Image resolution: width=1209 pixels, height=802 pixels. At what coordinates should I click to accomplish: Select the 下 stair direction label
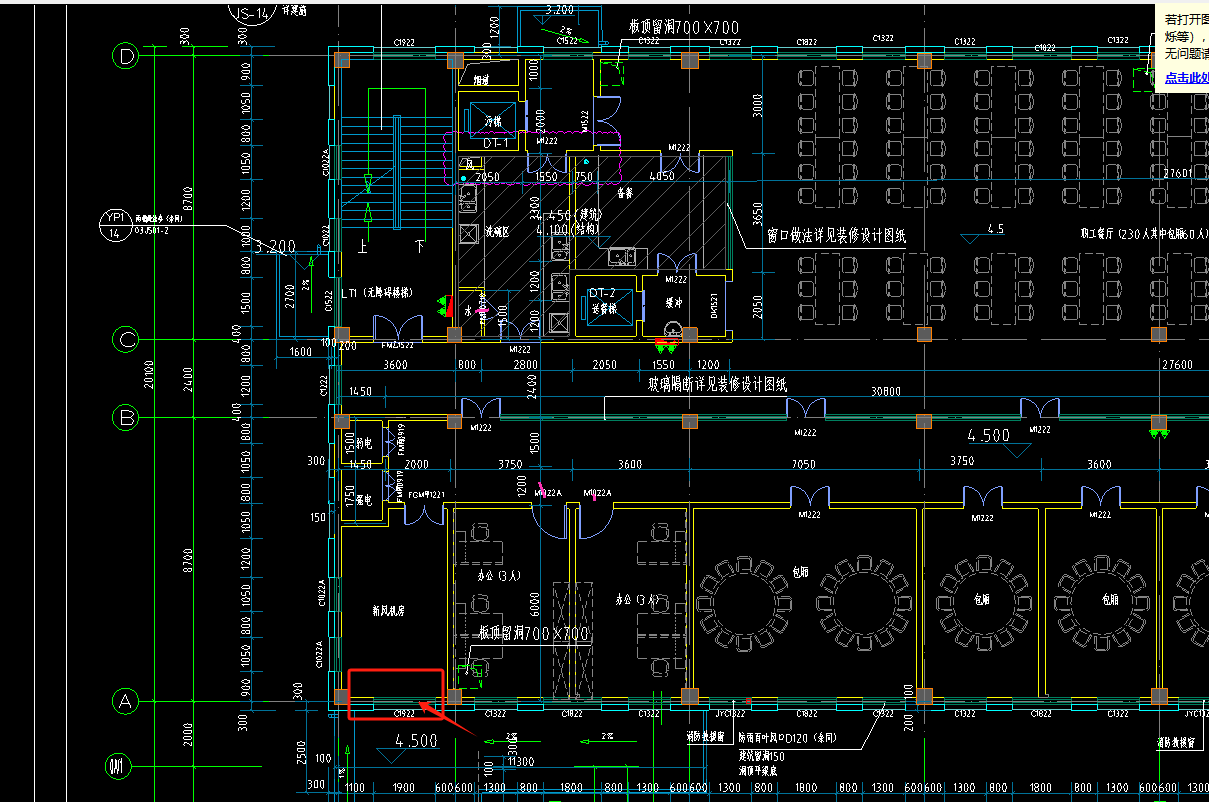point(420,244)
